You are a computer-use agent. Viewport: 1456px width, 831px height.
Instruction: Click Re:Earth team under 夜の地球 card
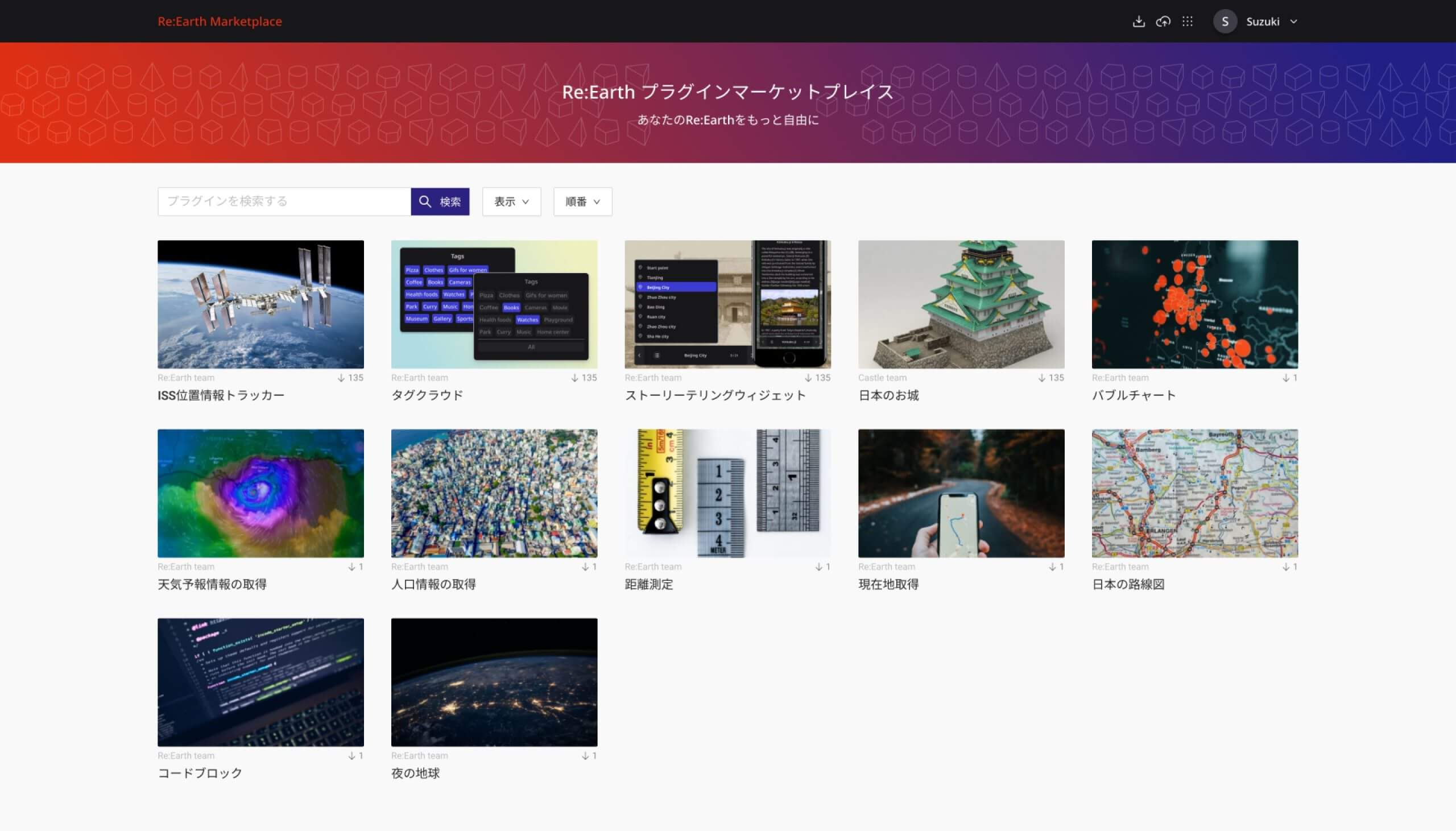(419, 756)
